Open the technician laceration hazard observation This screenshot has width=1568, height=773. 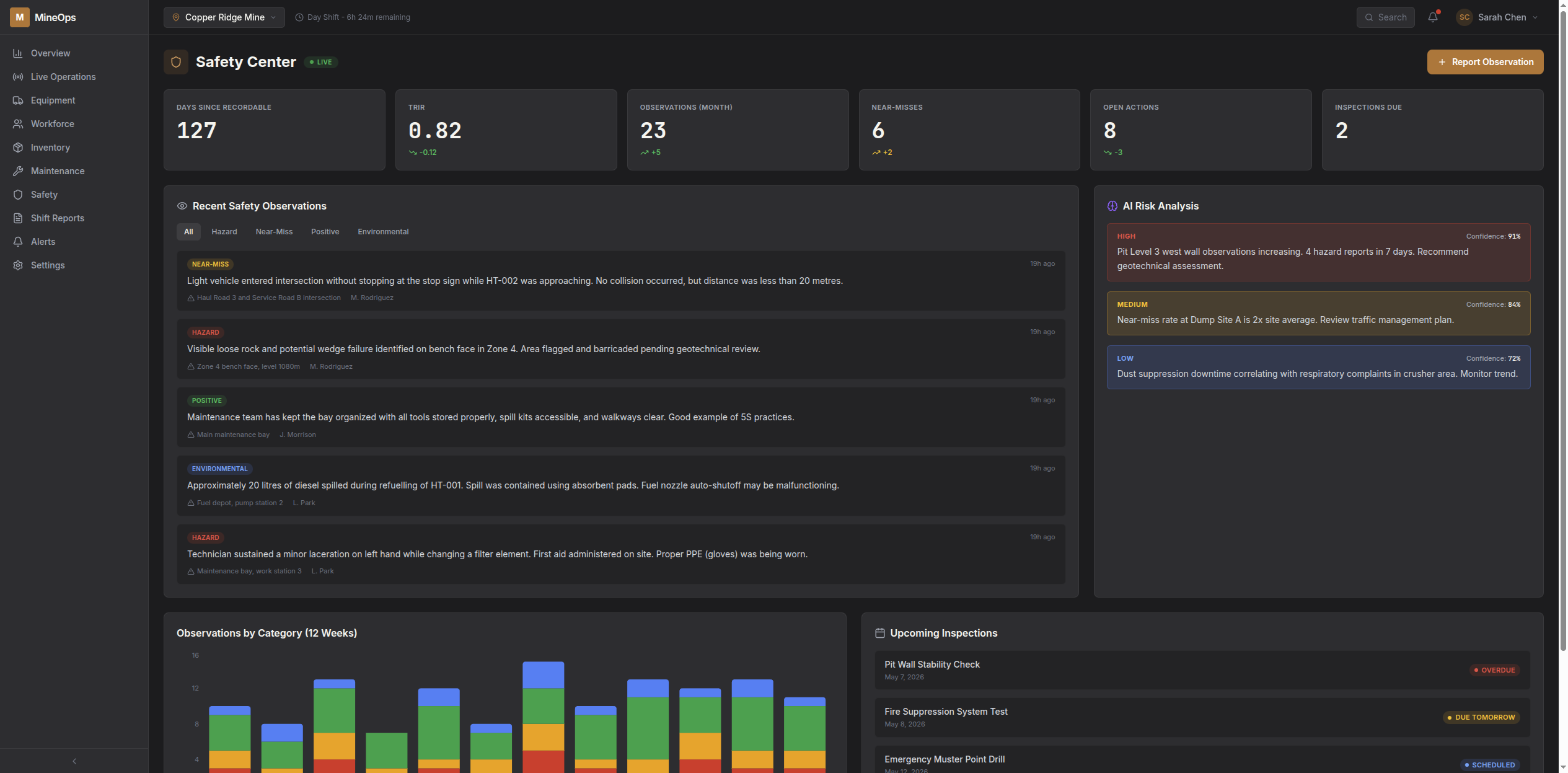tap(621, 555)
